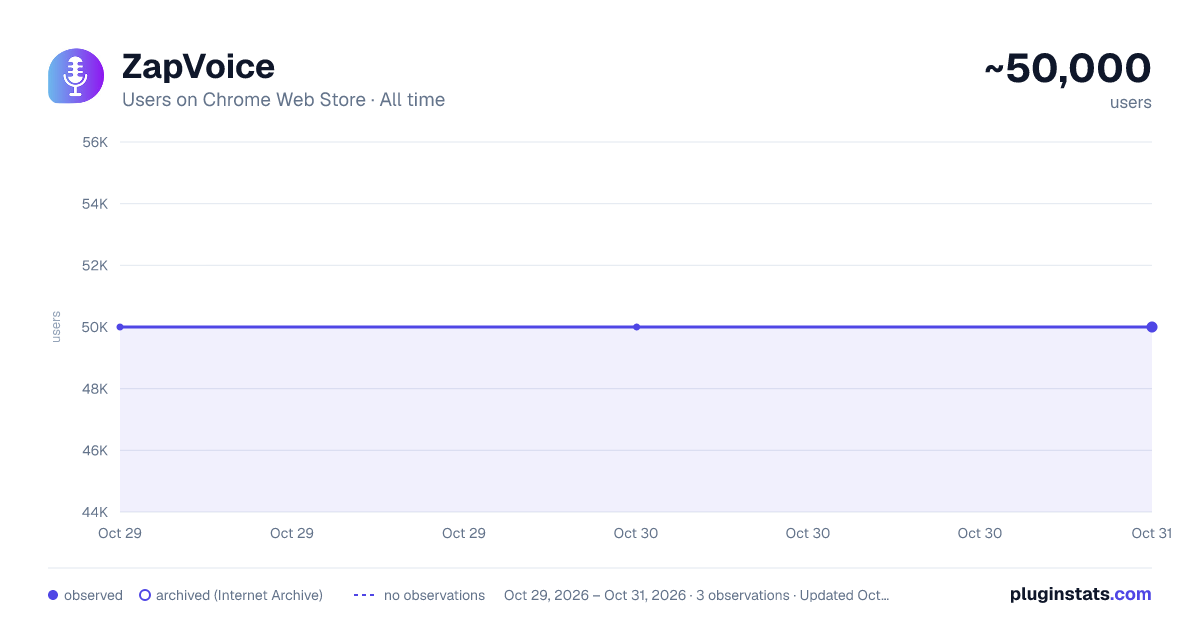This screenshot has height=630, width=1200.
Task: Click the Oct 29 data point at chart start
Action: pos(120,327)
